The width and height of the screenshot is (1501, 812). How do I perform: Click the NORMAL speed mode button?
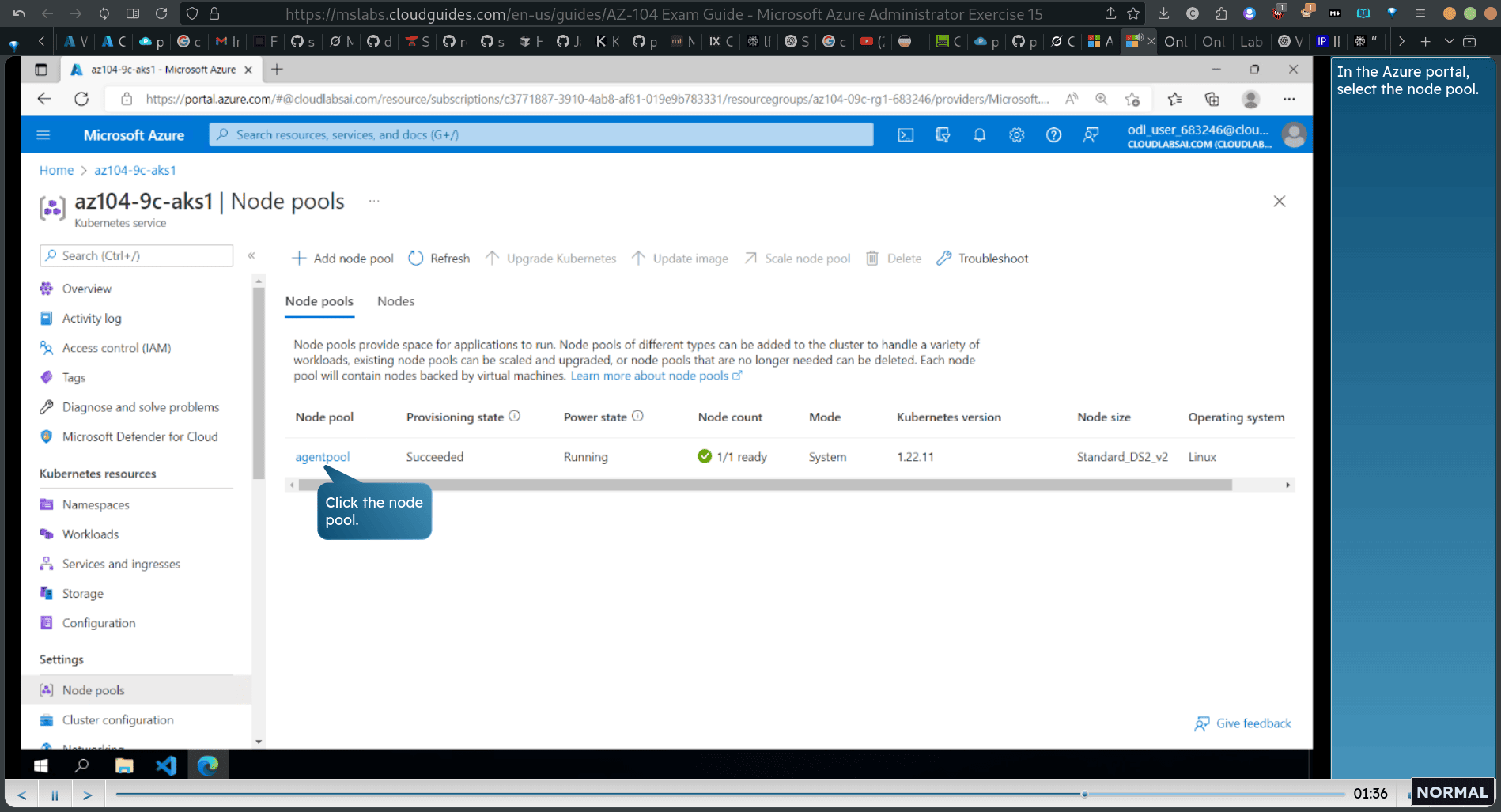[x=1451, y=792]
